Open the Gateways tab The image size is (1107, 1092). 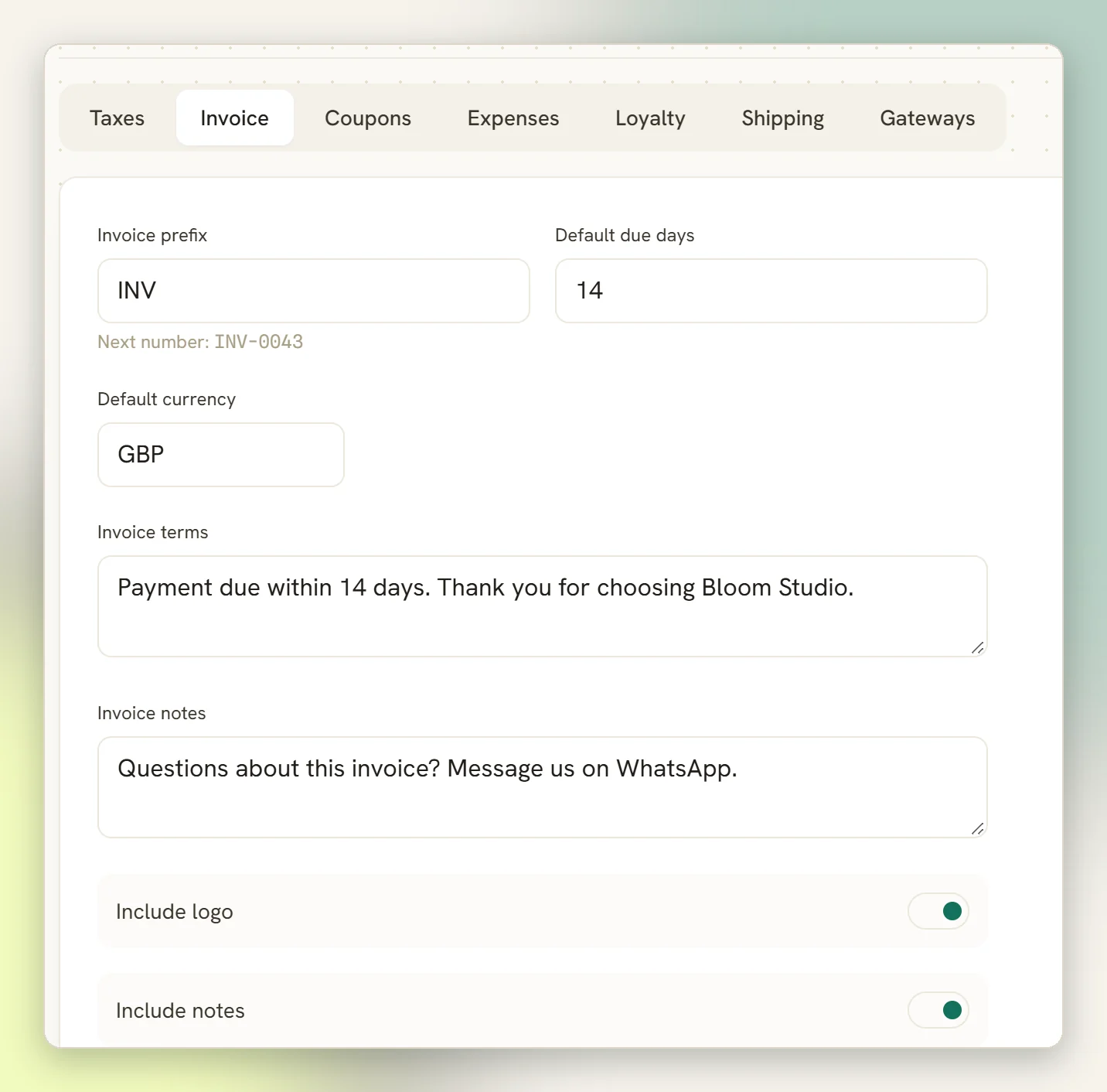[x=927, y=118]
